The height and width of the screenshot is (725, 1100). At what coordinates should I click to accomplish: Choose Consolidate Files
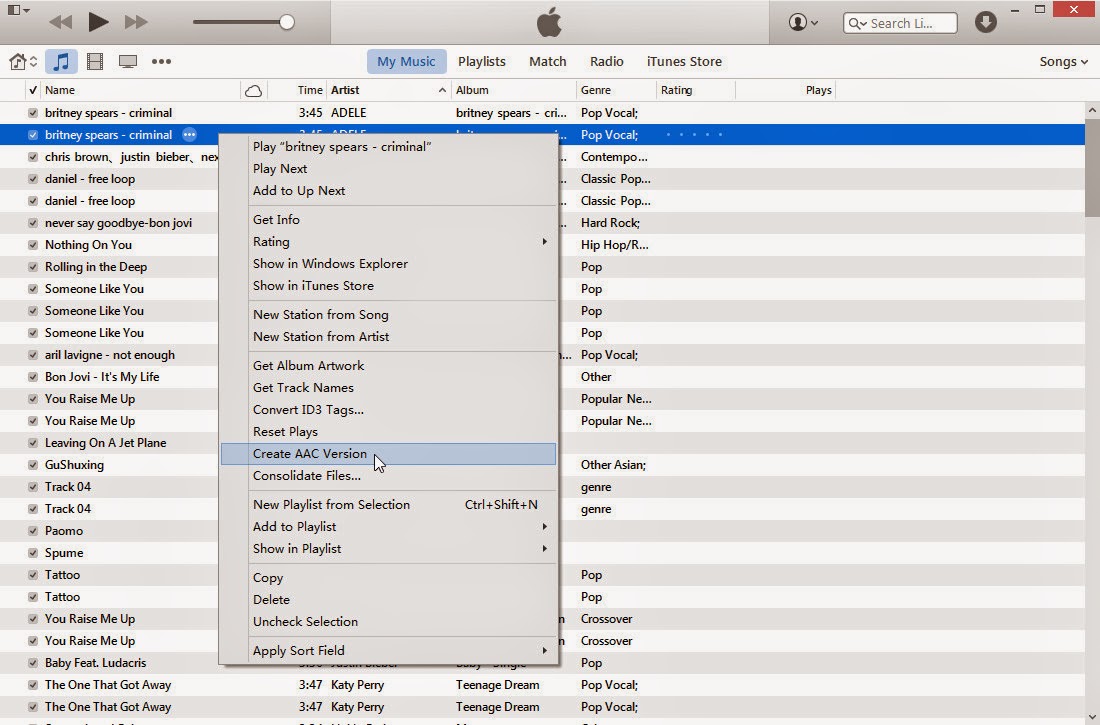point(388,476)
